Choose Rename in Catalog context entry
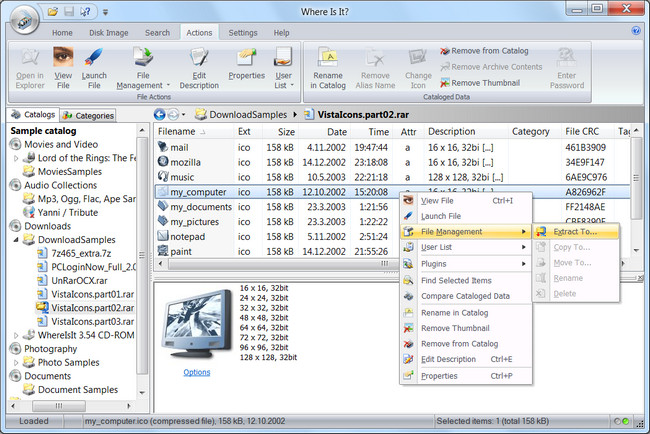The width and height of the screenshot is (650, 434). (x=466, y=313)
